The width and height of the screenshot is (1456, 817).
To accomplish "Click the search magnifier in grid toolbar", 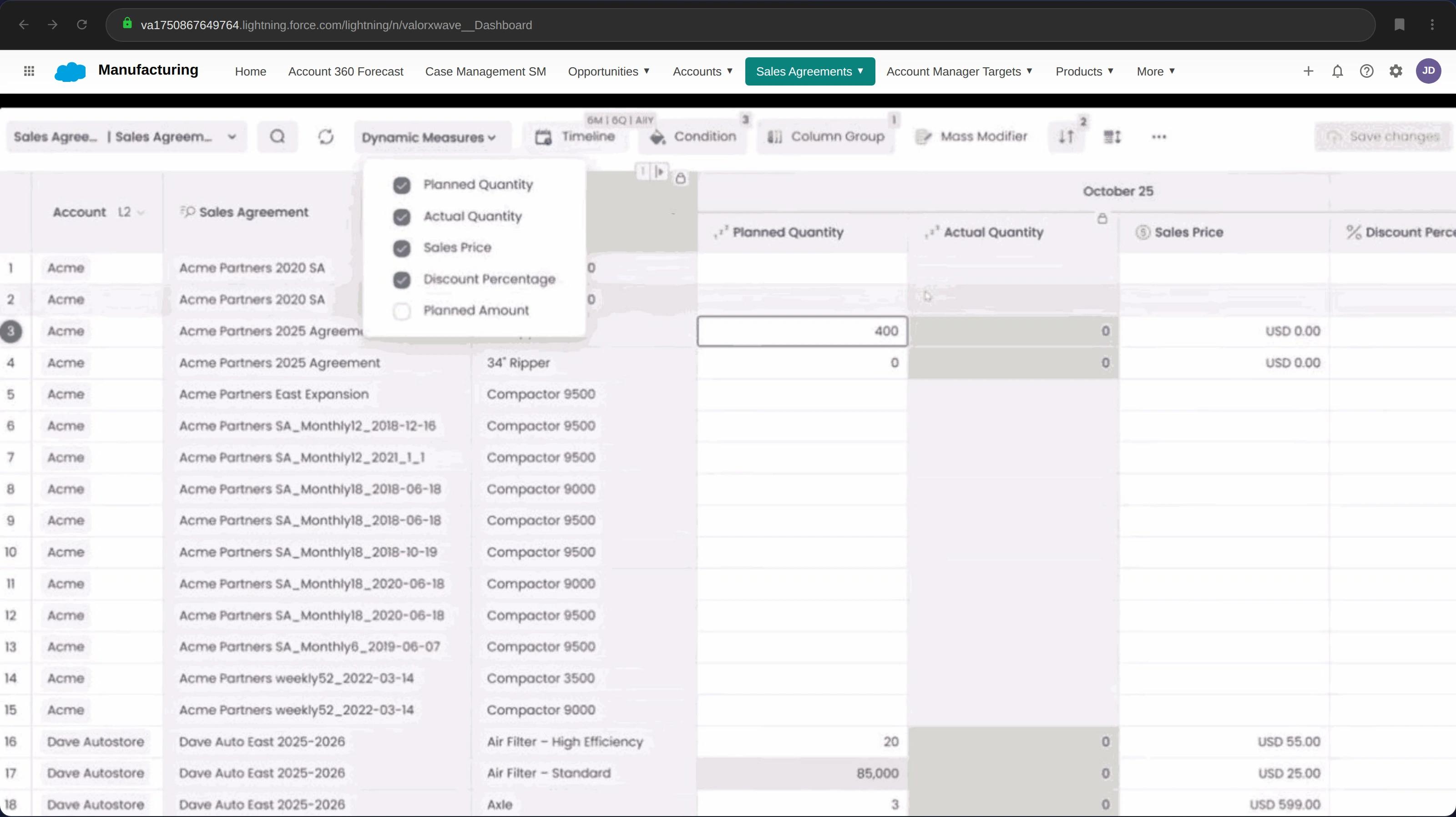I will coord(278,137).
